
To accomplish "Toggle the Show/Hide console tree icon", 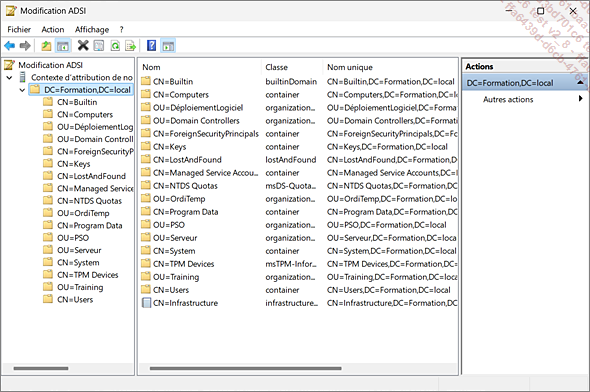I will pyautogui.click(x=63, y=46).
